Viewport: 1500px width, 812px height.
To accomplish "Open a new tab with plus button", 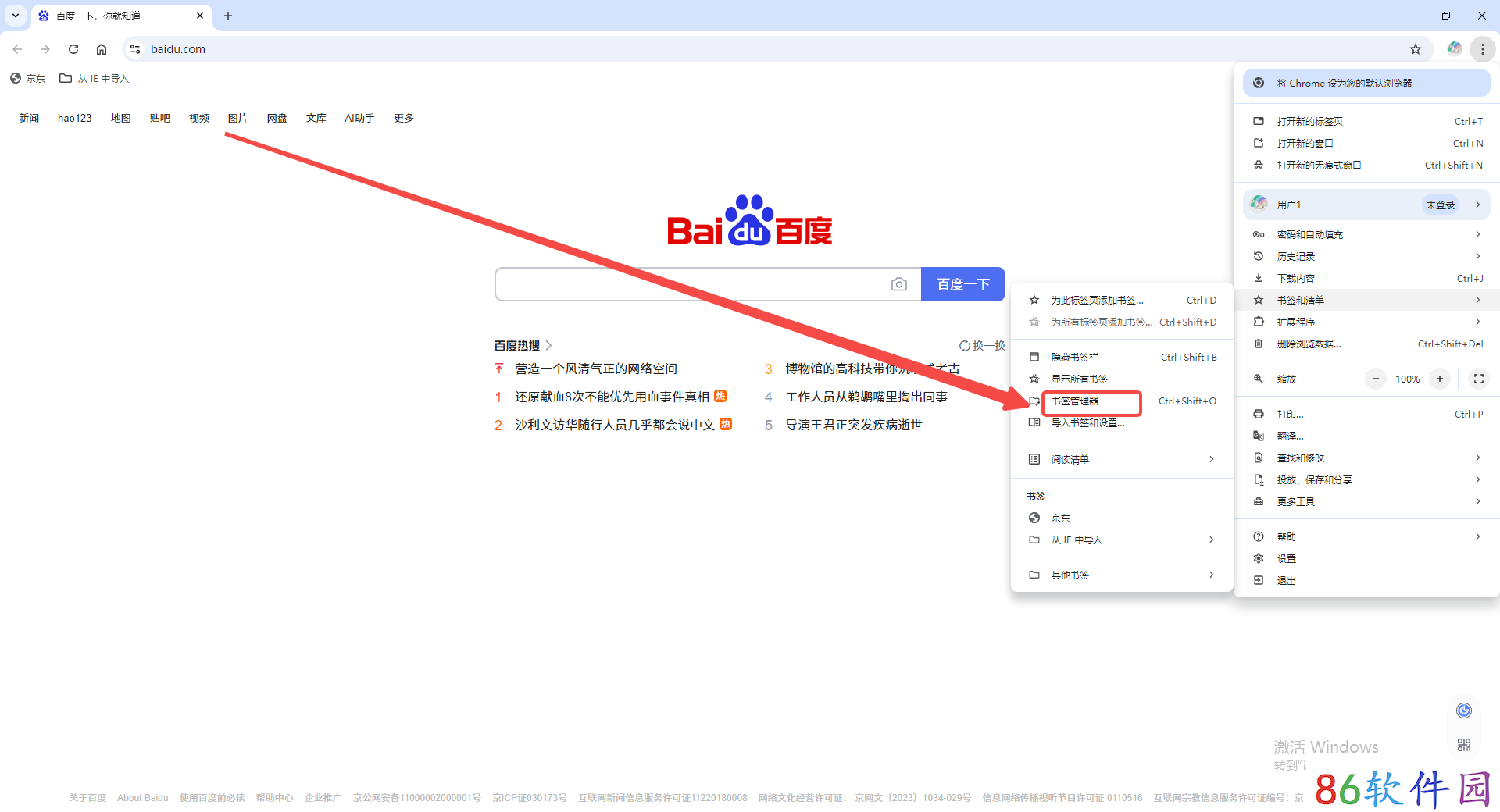I will (228, 16).
